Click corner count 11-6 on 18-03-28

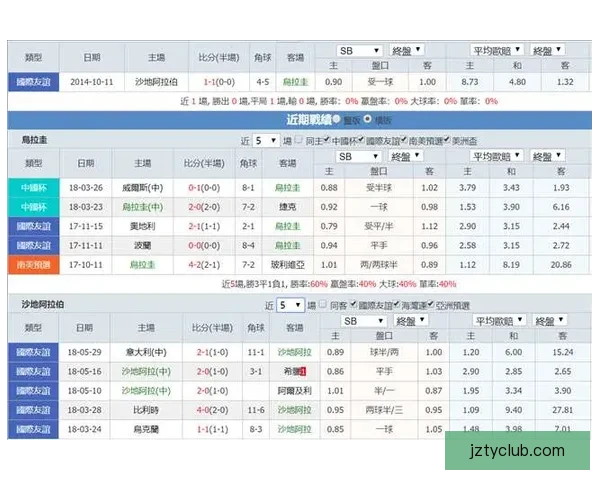tap(256, 410)
